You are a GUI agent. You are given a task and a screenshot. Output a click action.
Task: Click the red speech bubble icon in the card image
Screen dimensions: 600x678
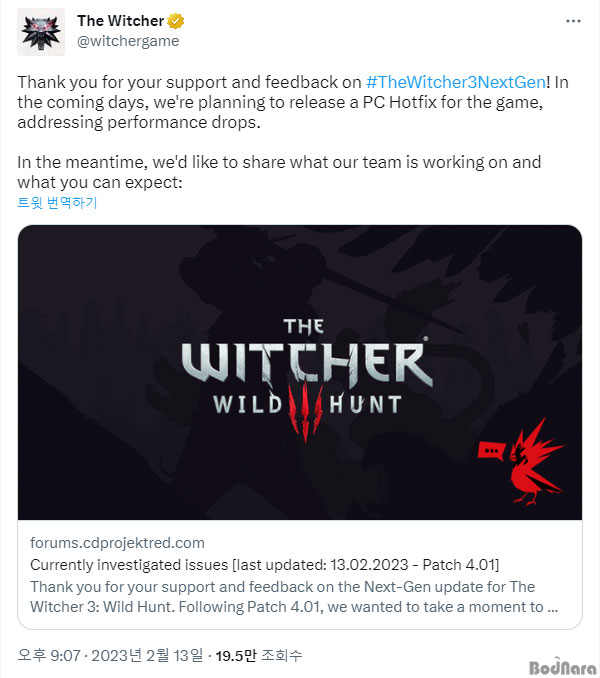point(491,451)
